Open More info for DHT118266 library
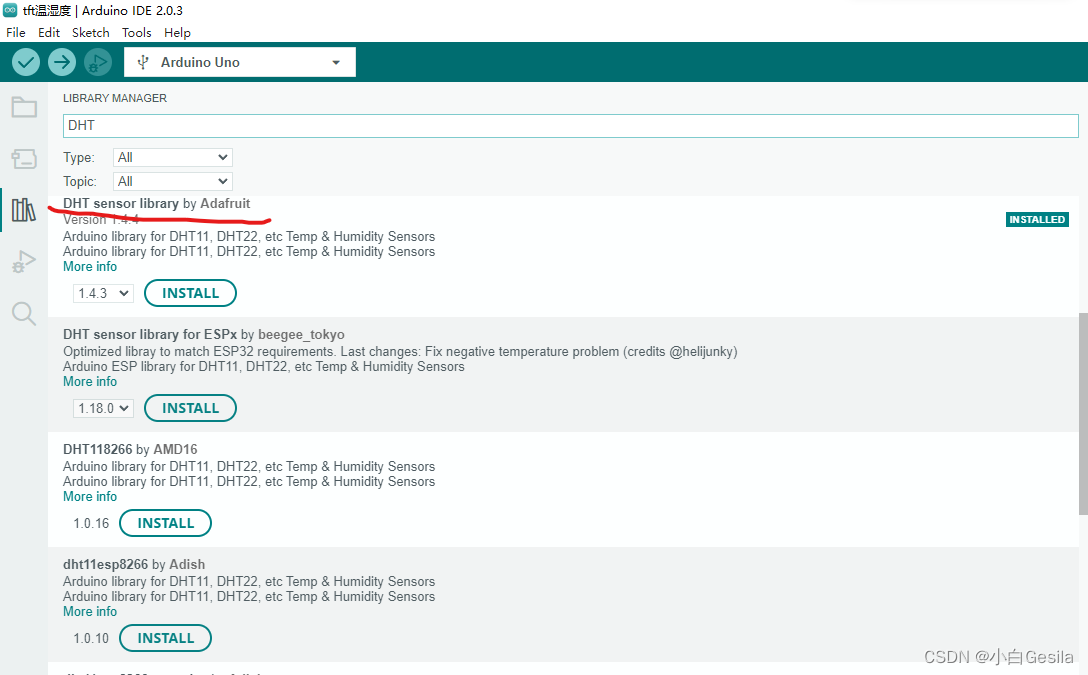 [90, 497]
